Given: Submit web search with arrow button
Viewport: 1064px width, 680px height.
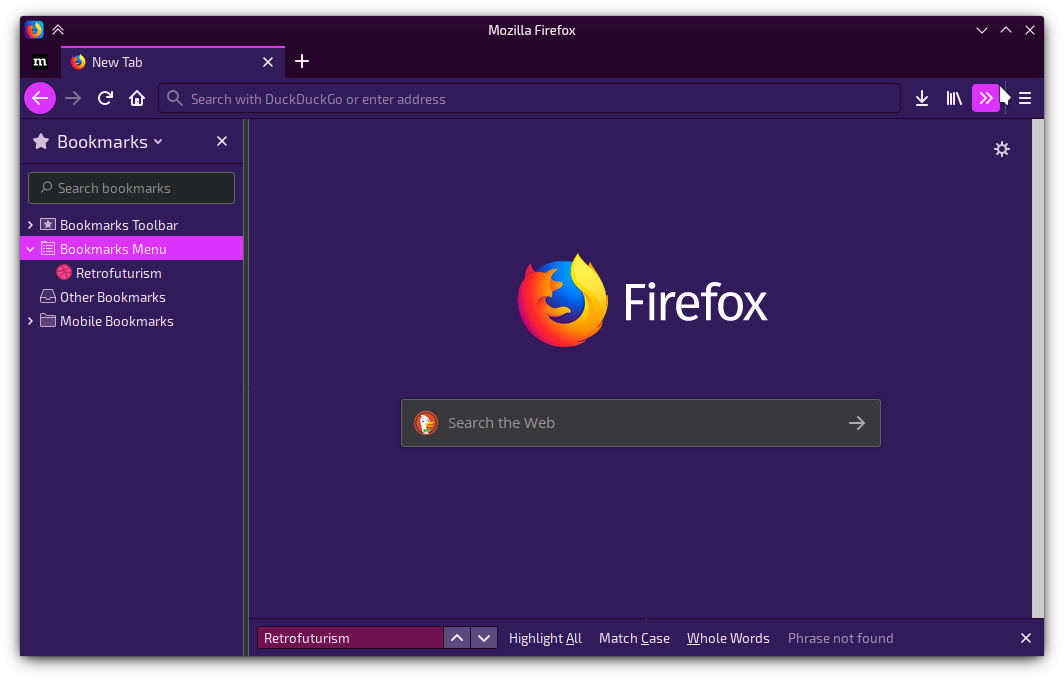Looking at the screenshot, I should [x=857, y=423].
